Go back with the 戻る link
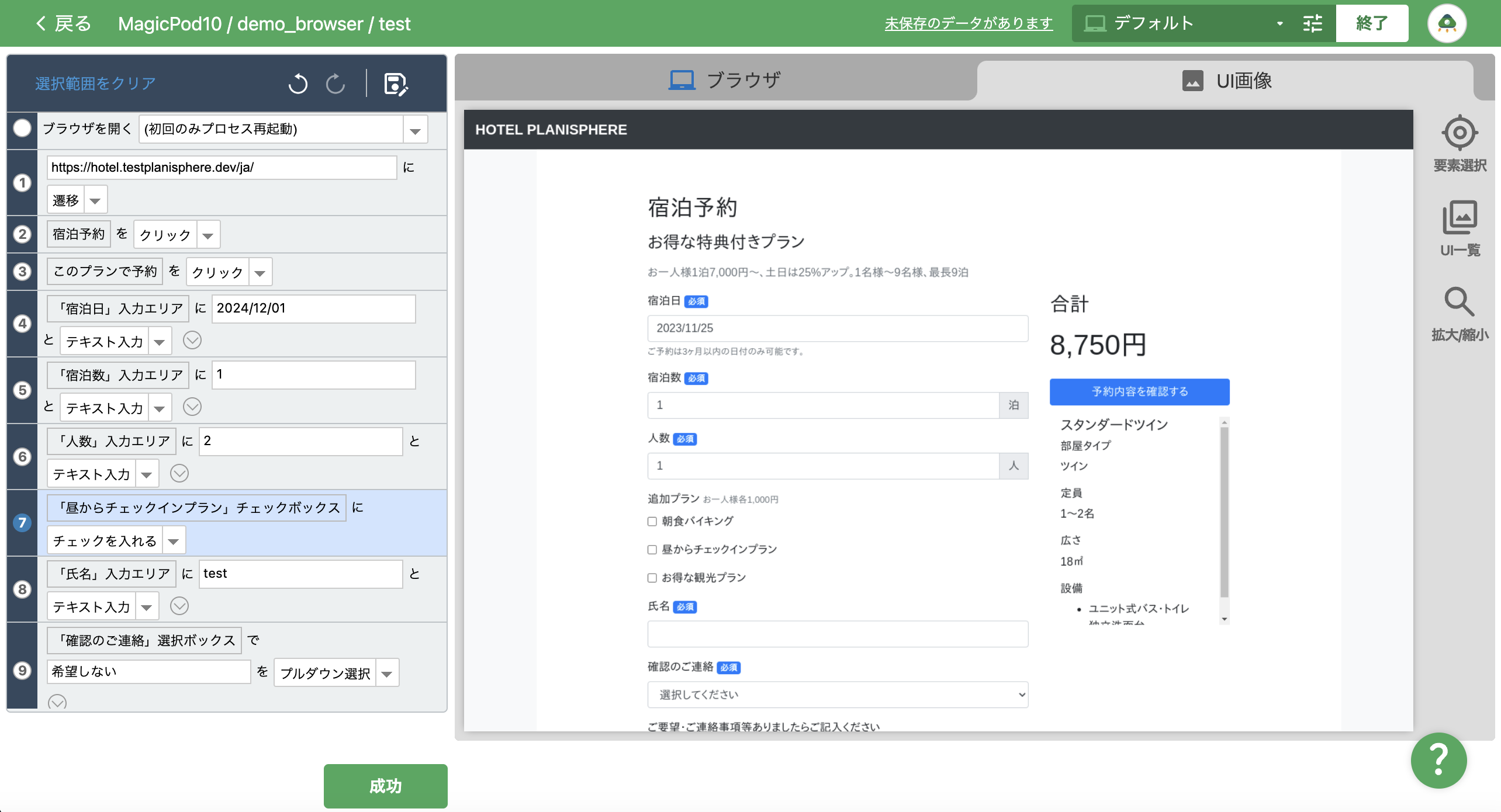This screenshot has height=812, width=1501. click(63, 23)
